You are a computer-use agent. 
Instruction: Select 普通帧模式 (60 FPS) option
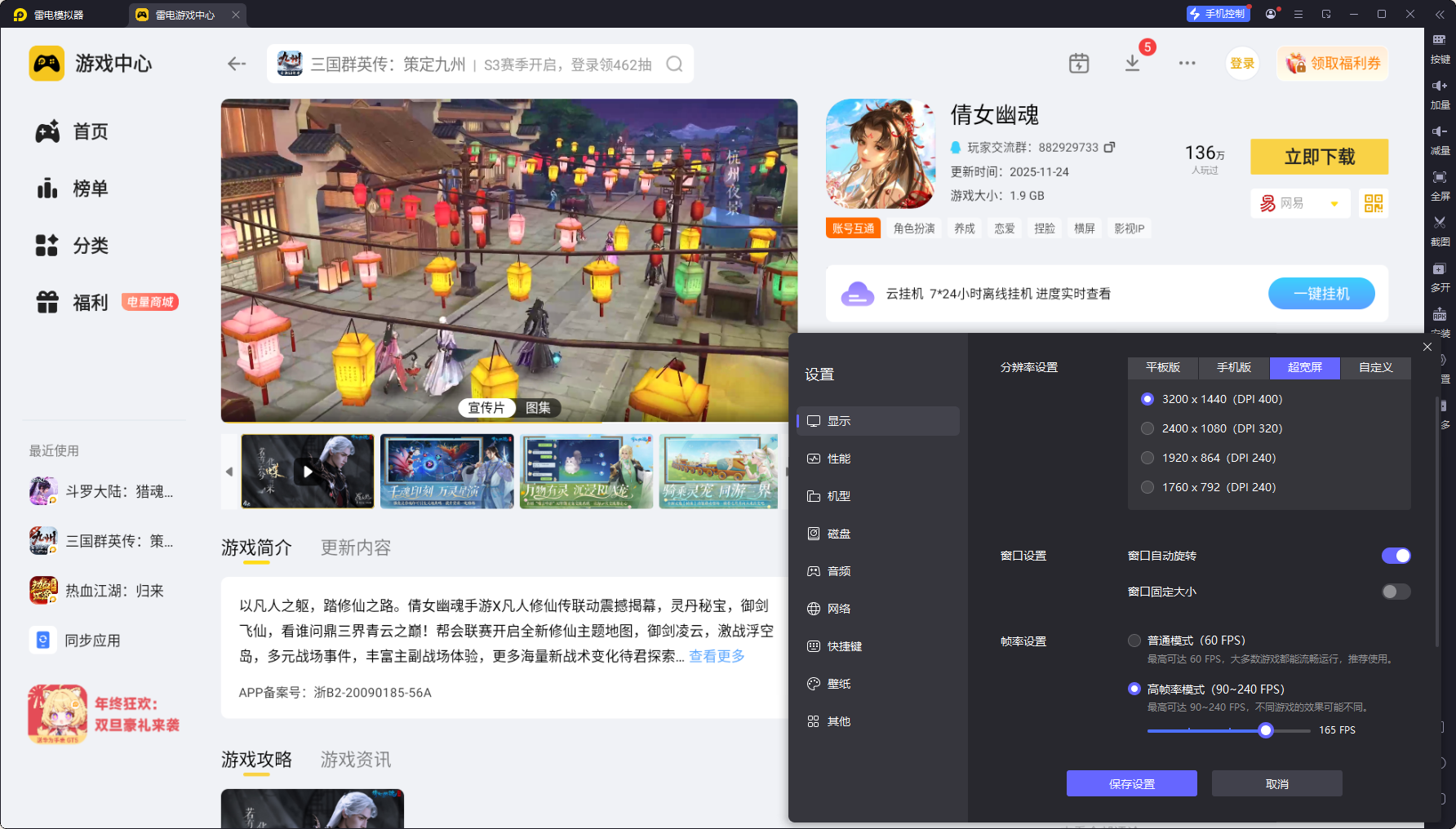tap(1134, 641)
